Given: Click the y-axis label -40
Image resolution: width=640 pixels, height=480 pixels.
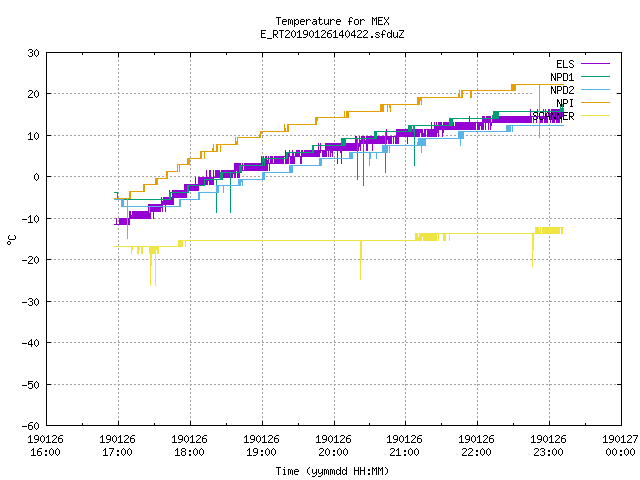Looking at the screenshot, I should click(x=31, y=343).
